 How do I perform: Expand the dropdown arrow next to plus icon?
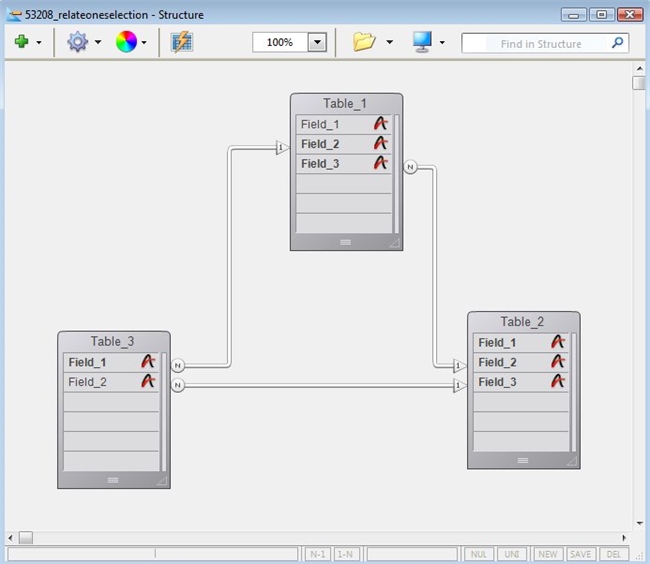39,43
